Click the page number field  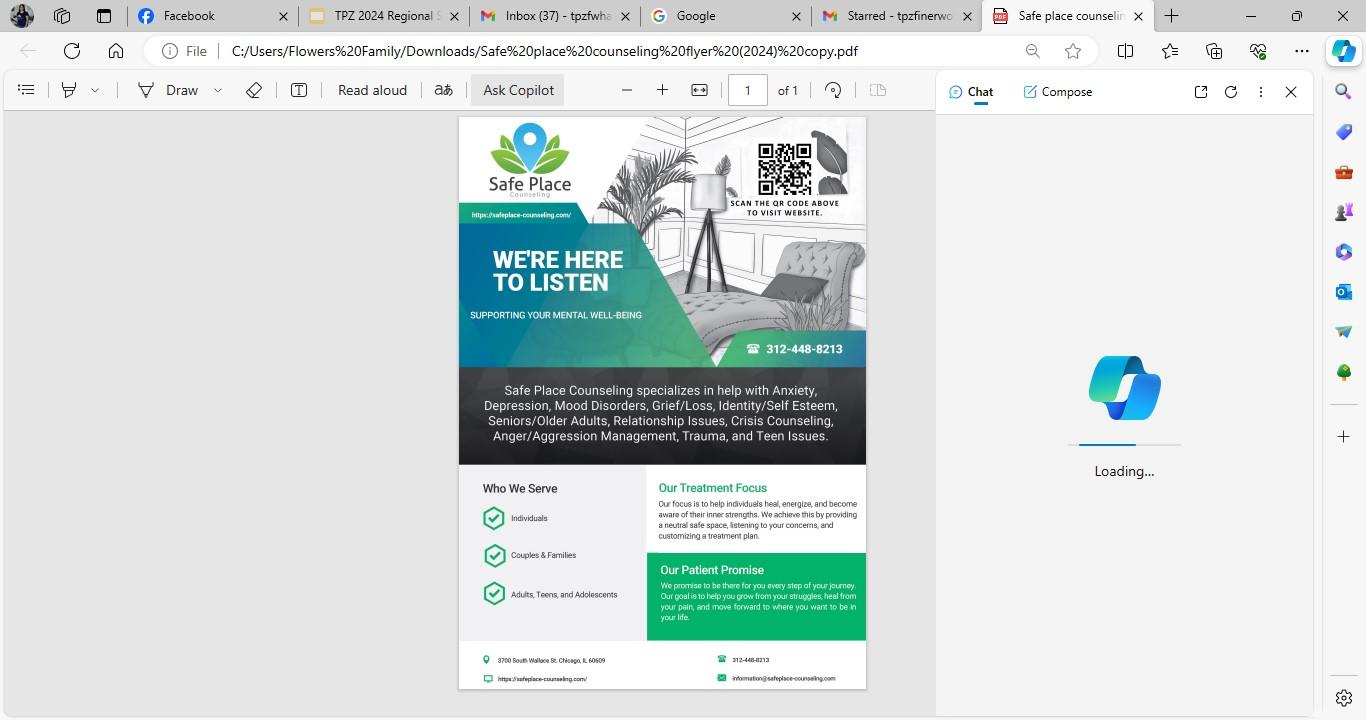tap(747, 90)
